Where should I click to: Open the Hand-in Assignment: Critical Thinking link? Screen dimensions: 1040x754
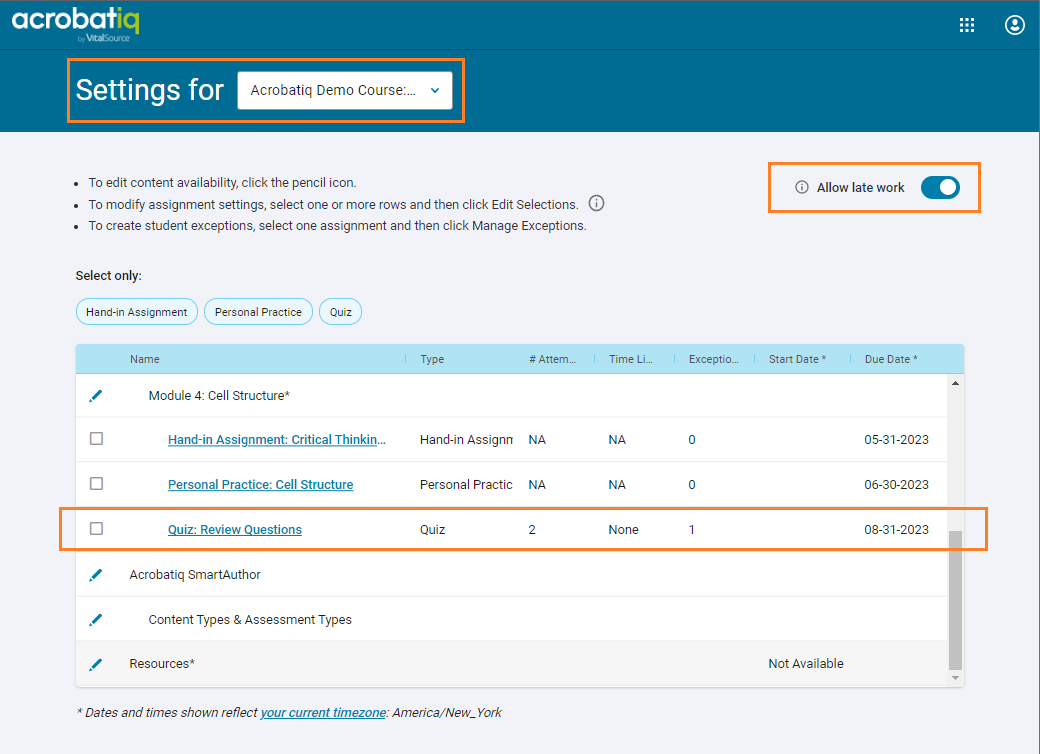tap(277, 440)
